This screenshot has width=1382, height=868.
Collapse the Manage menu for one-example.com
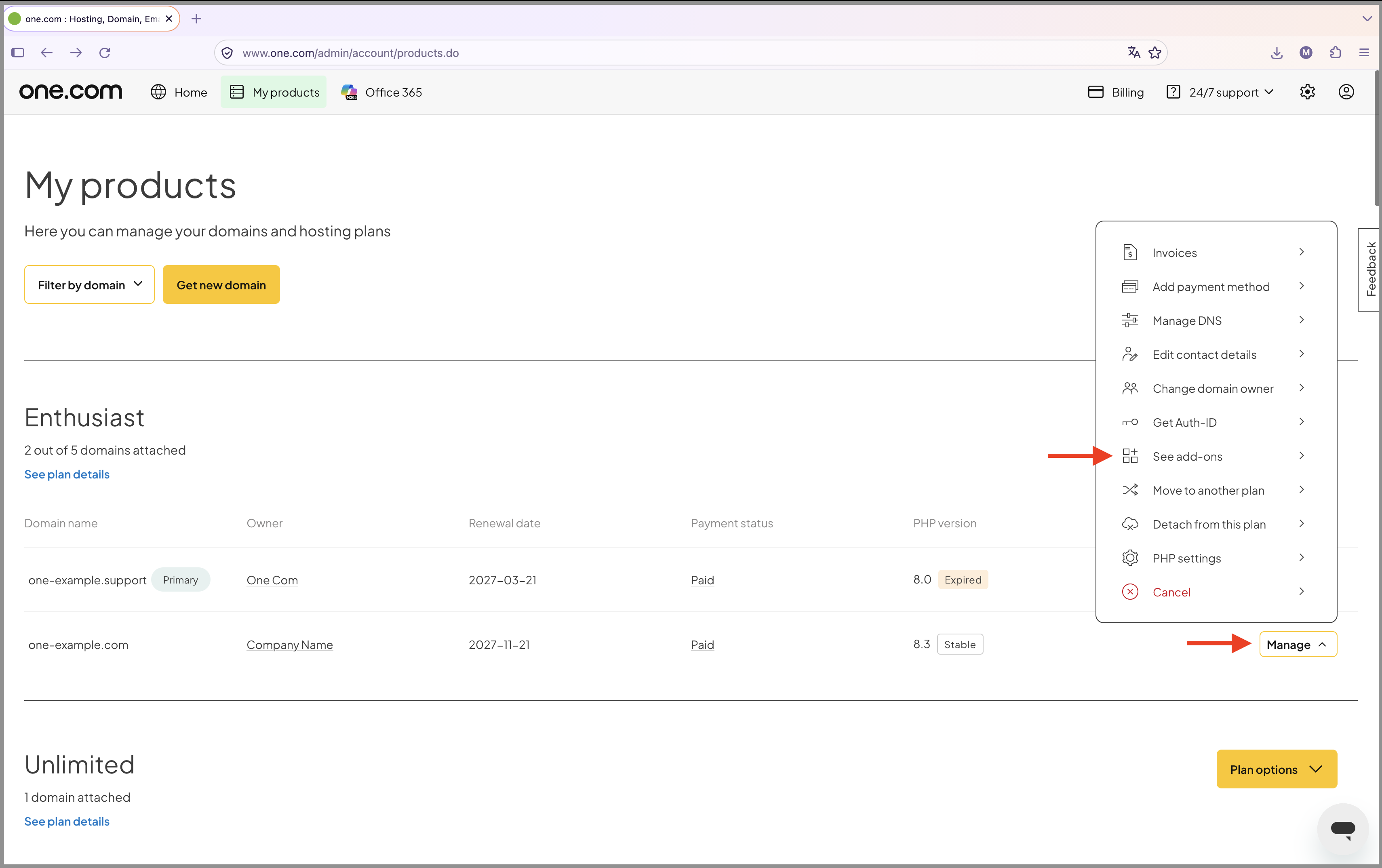coord(1298,644)
